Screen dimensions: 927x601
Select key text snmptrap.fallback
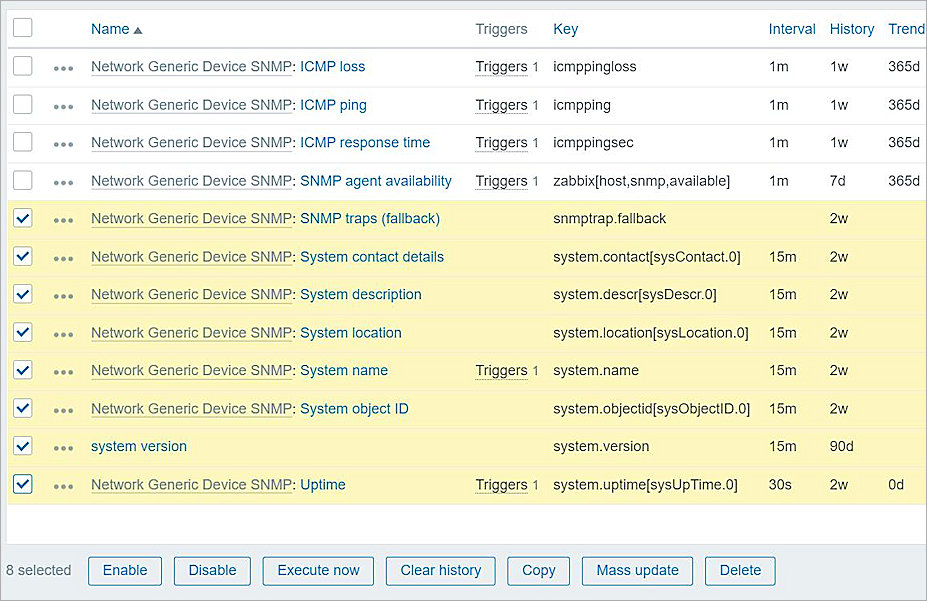pos(610,219)
